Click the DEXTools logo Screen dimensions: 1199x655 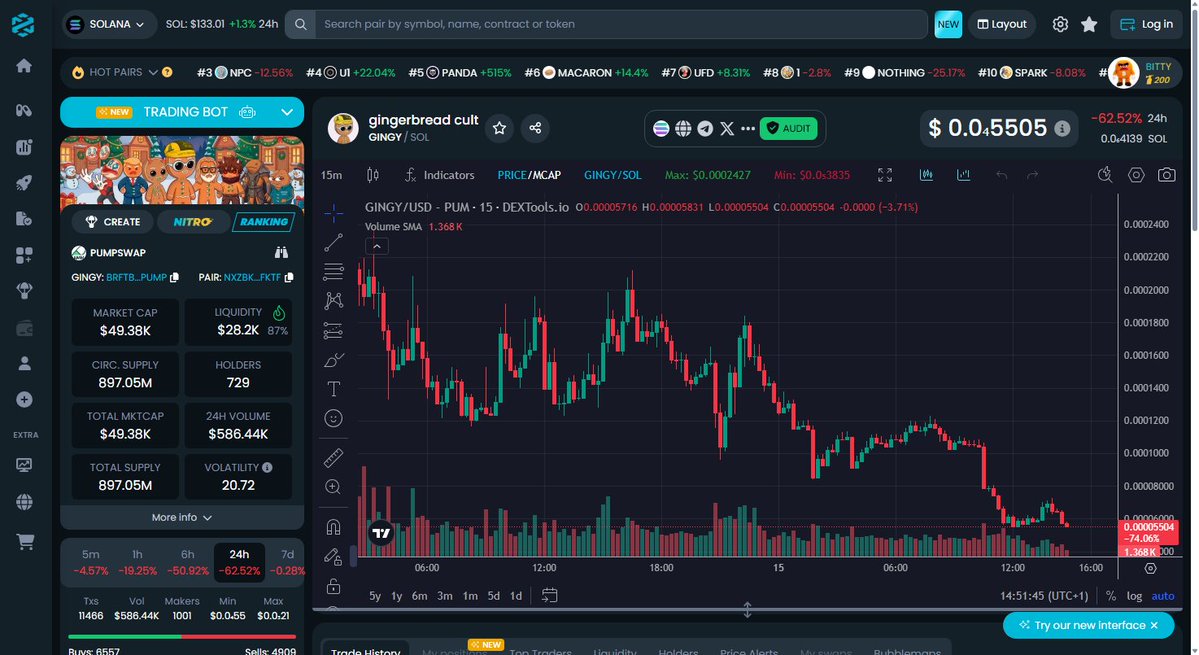click(23, 24)
